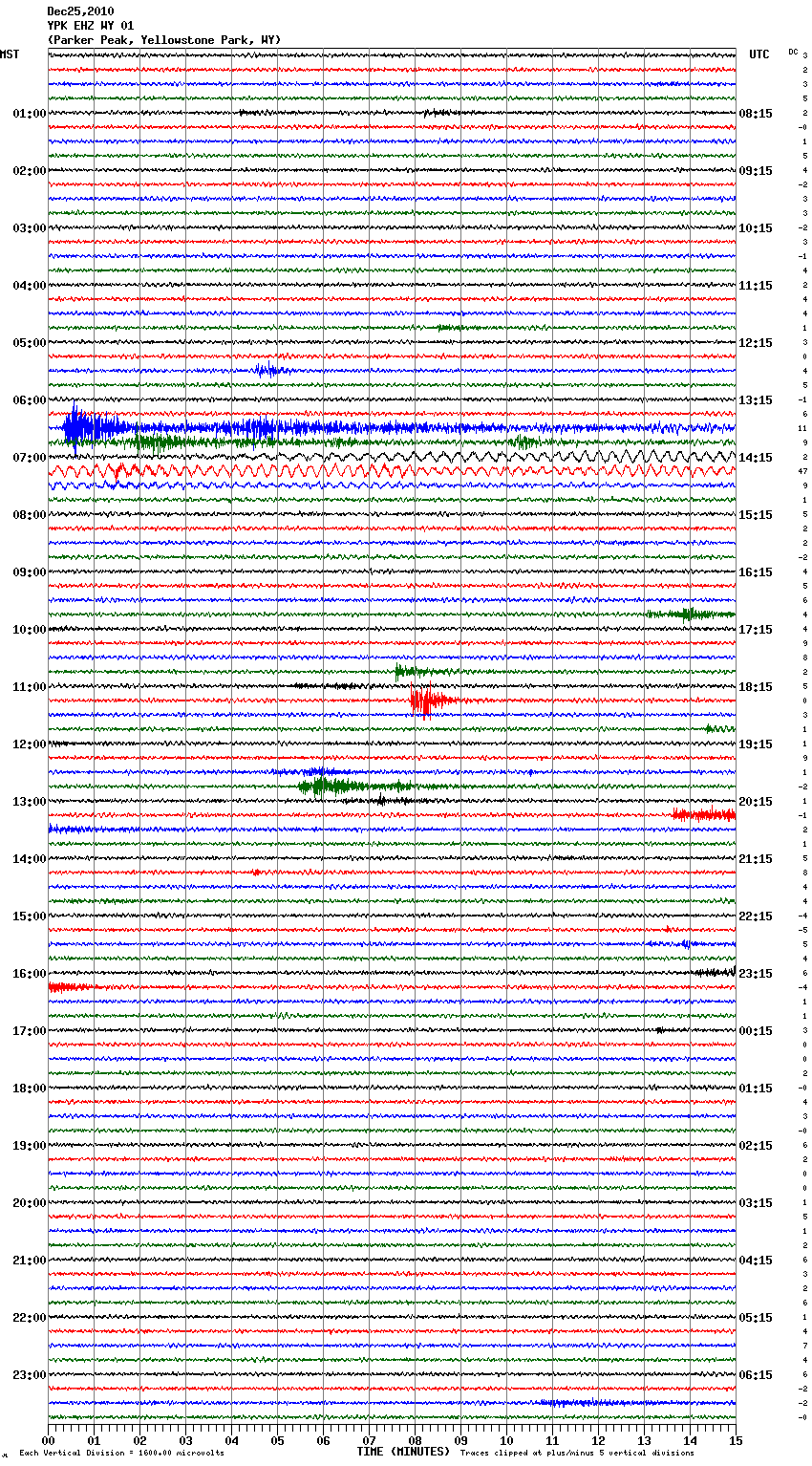Screen dimensions: 812x1466
Task: Click the UTC timezone header
Action: [759, 54]
